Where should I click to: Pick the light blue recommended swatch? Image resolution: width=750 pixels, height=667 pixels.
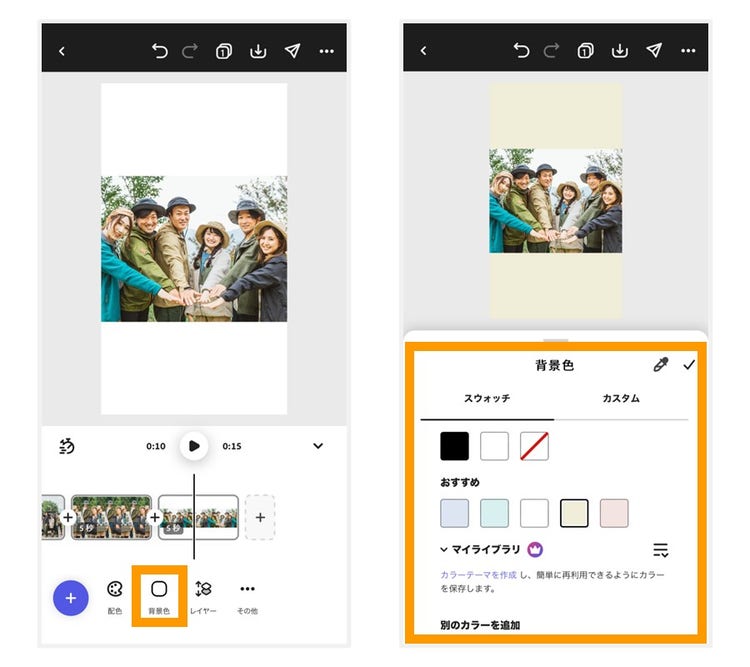click(x=454, y=513)
